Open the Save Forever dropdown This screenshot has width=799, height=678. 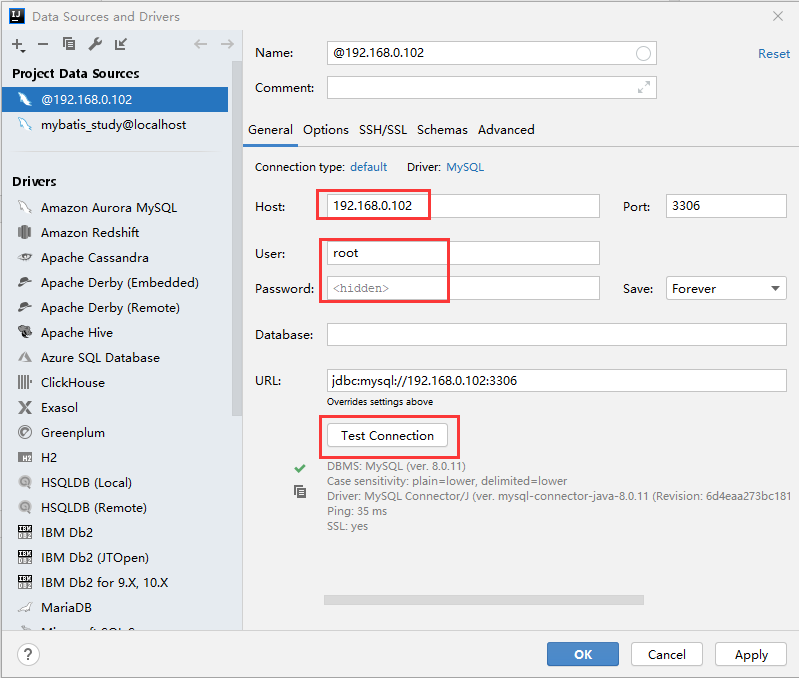tap(726, 288)
